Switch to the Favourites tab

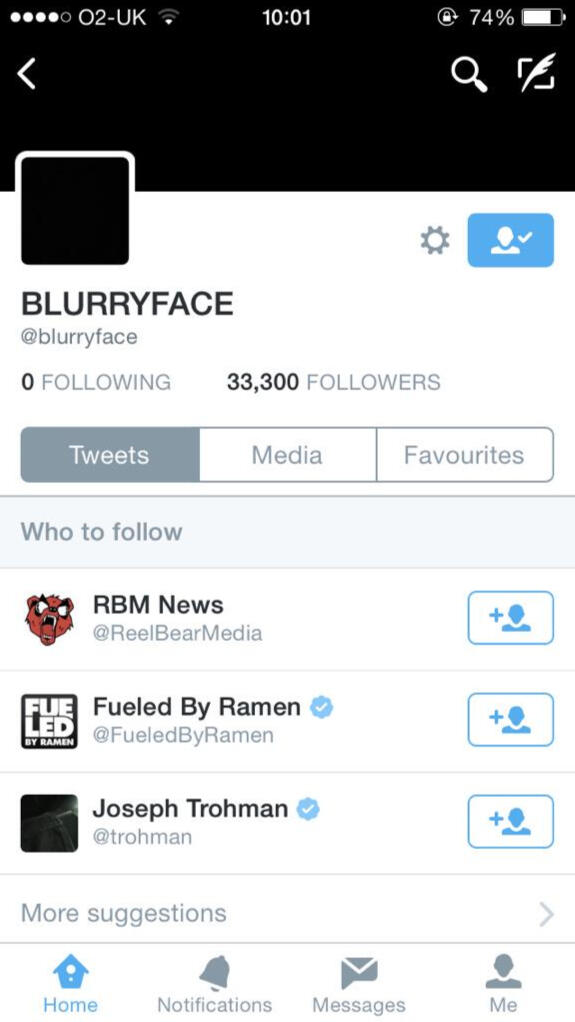(465, 454)
